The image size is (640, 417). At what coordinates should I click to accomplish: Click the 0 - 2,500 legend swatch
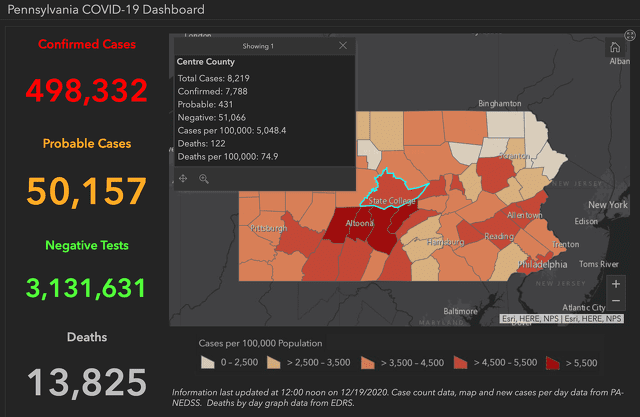tap(207, 363)
